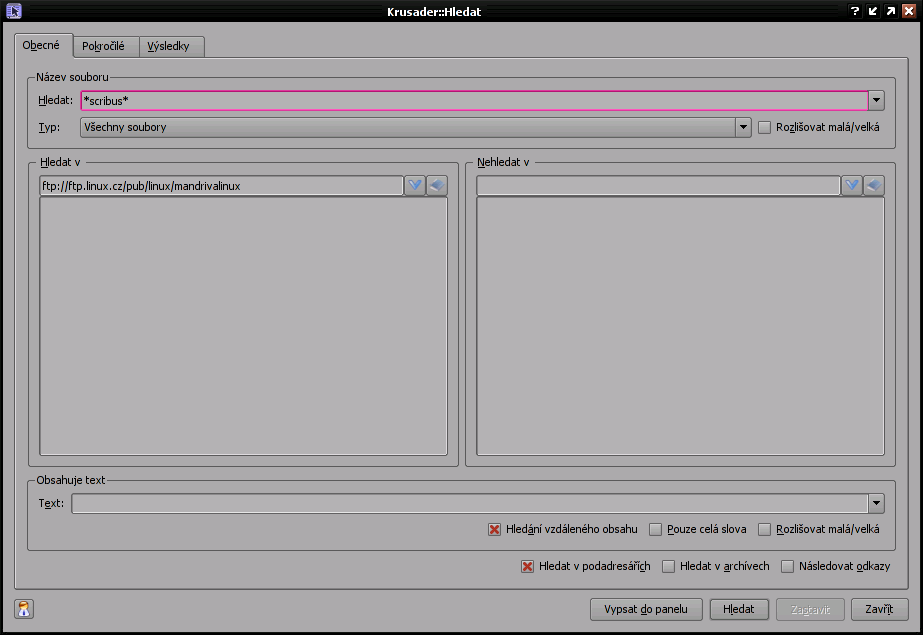Viewport: 923px width, 635px height.
Task: Toggle 'Rozlišovat malá/velká' checkbox next to Typ
Action: pyautogui.click(x=765, y=128)
